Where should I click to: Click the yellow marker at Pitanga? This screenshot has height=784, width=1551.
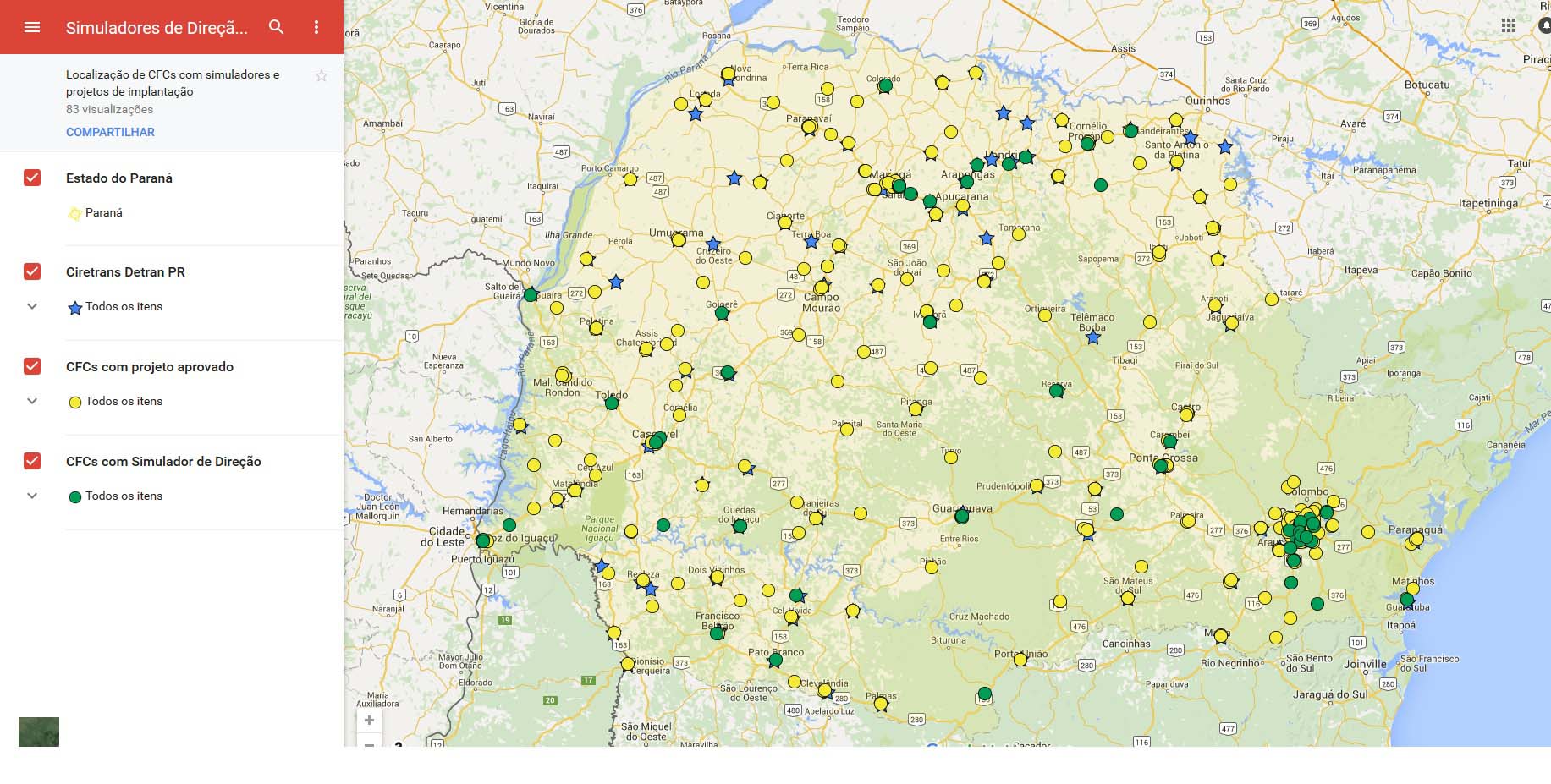click(916, 409)
